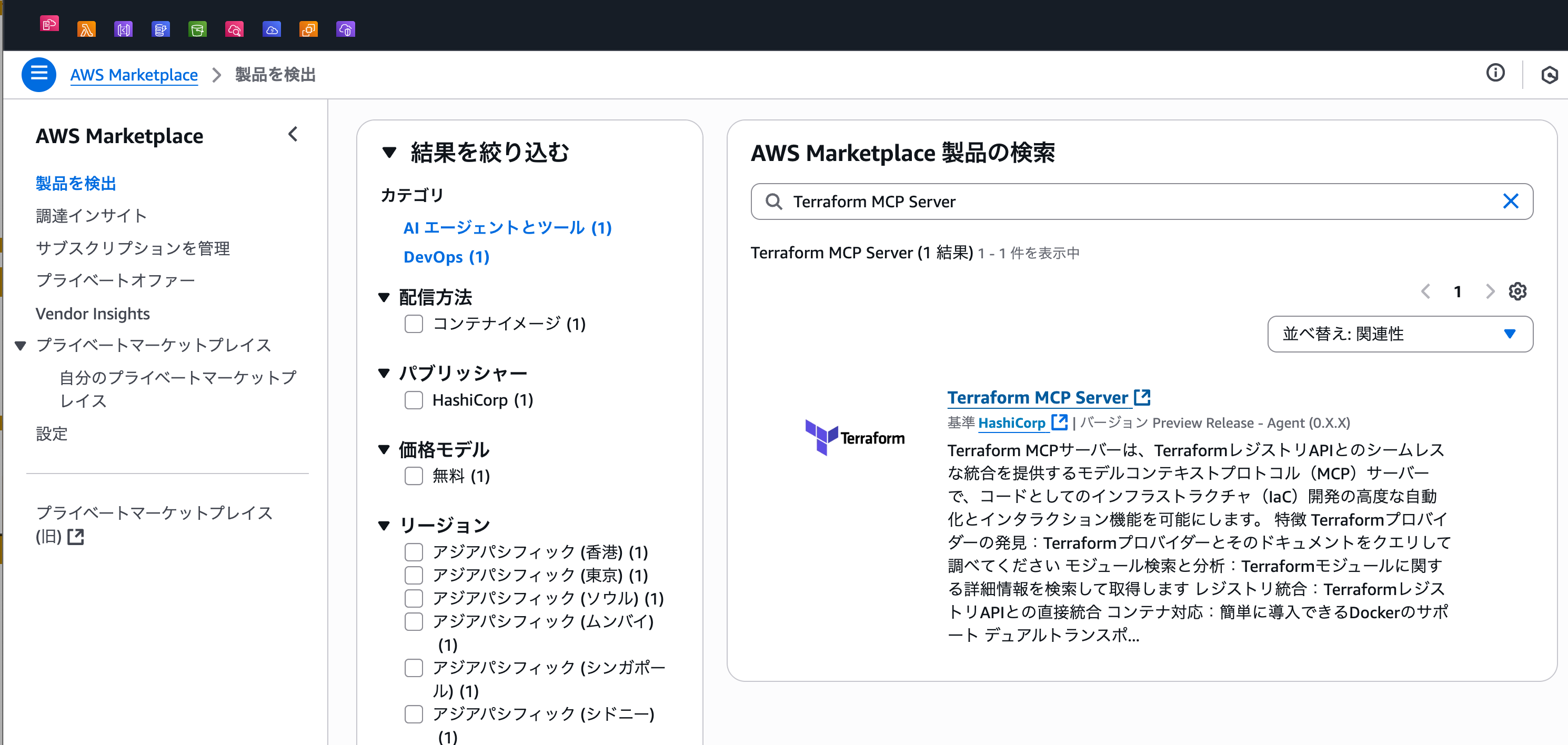Check the 無料 pricing model checkbox

(x=414, y=476)
